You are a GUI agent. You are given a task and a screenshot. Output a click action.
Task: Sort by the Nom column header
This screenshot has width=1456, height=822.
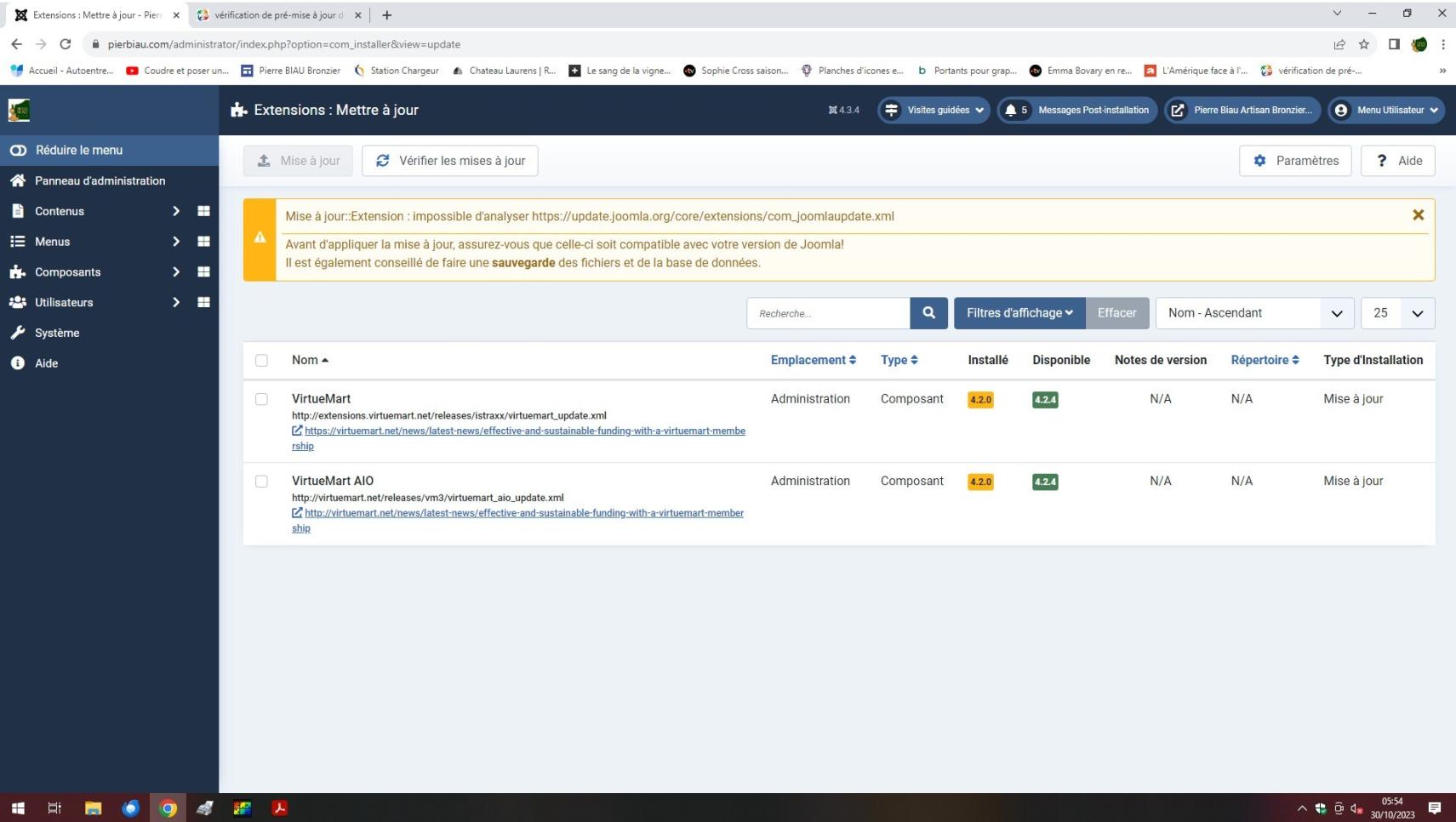click(x=310, y=360)
